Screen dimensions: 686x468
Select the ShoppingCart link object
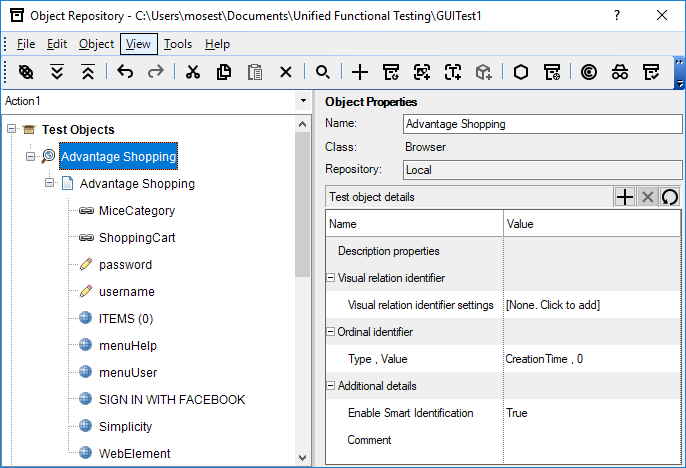[x=137, y=238]
